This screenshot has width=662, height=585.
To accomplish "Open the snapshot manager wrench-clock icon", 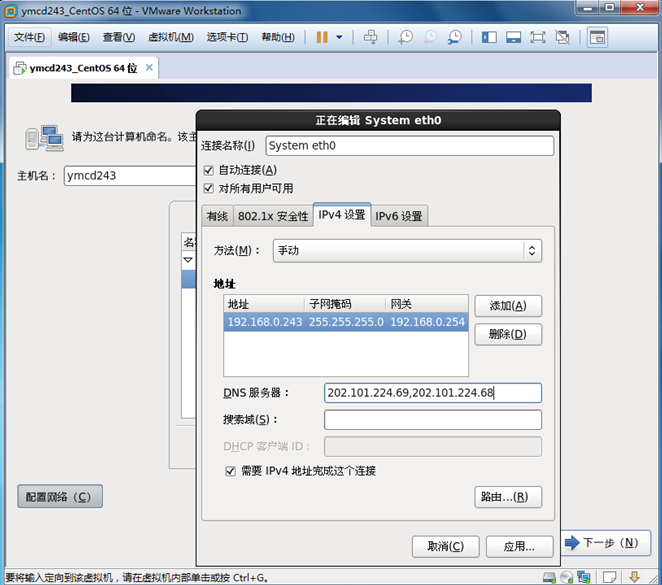I will coord(455,37).
